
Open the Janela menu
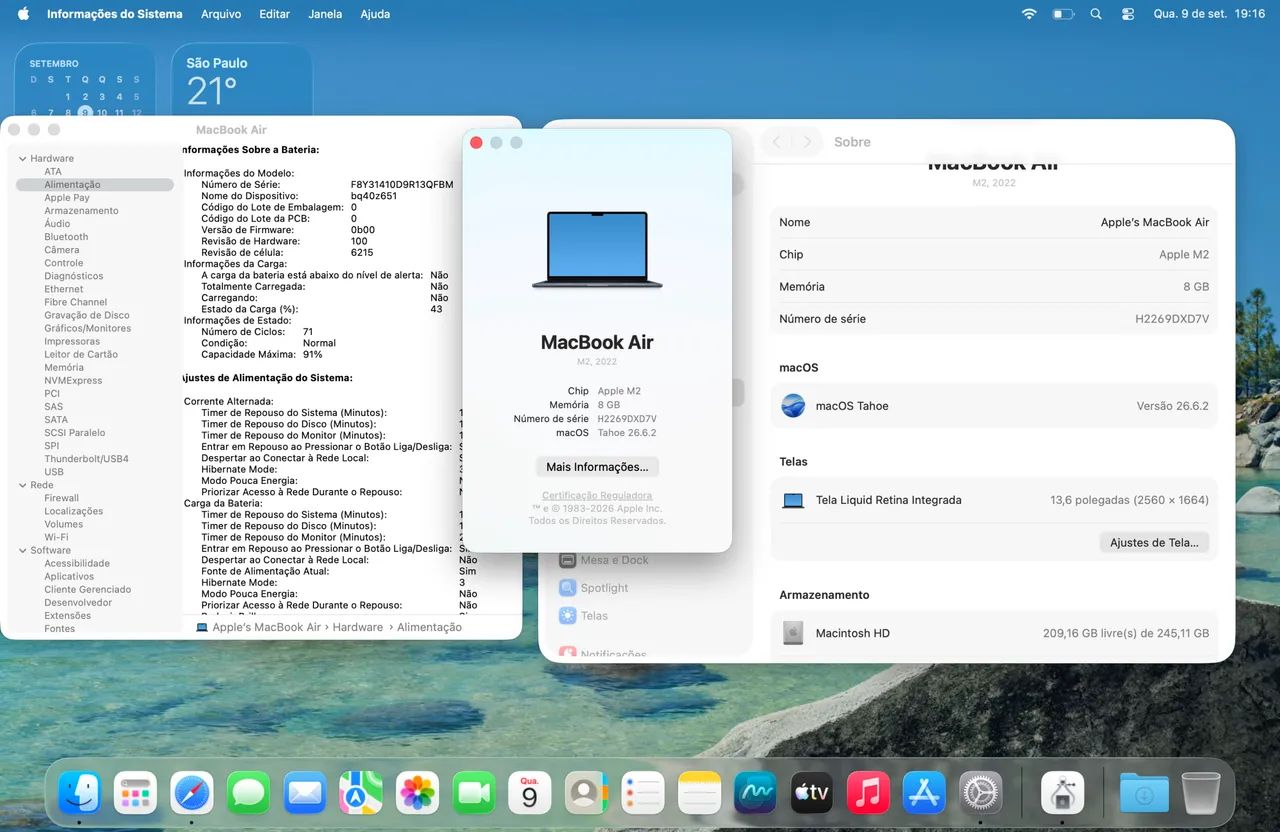[325, 14]
